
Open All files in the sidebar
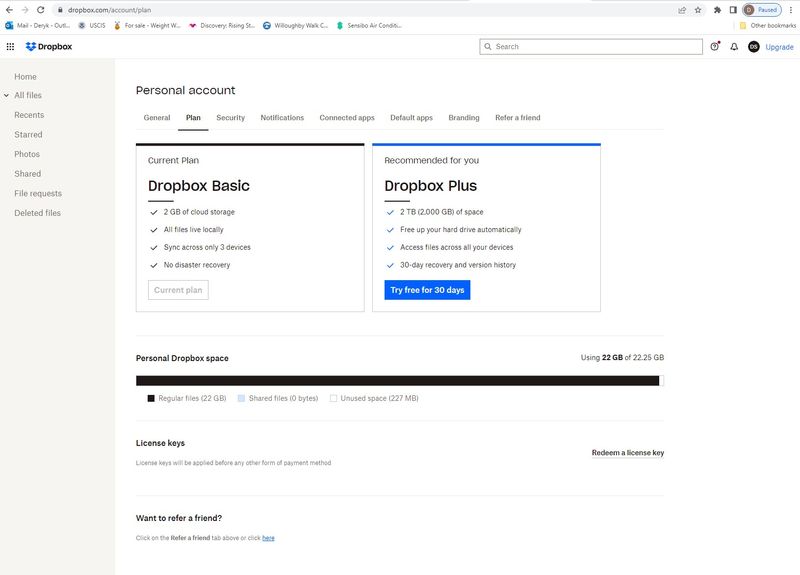tap(28, 95)
